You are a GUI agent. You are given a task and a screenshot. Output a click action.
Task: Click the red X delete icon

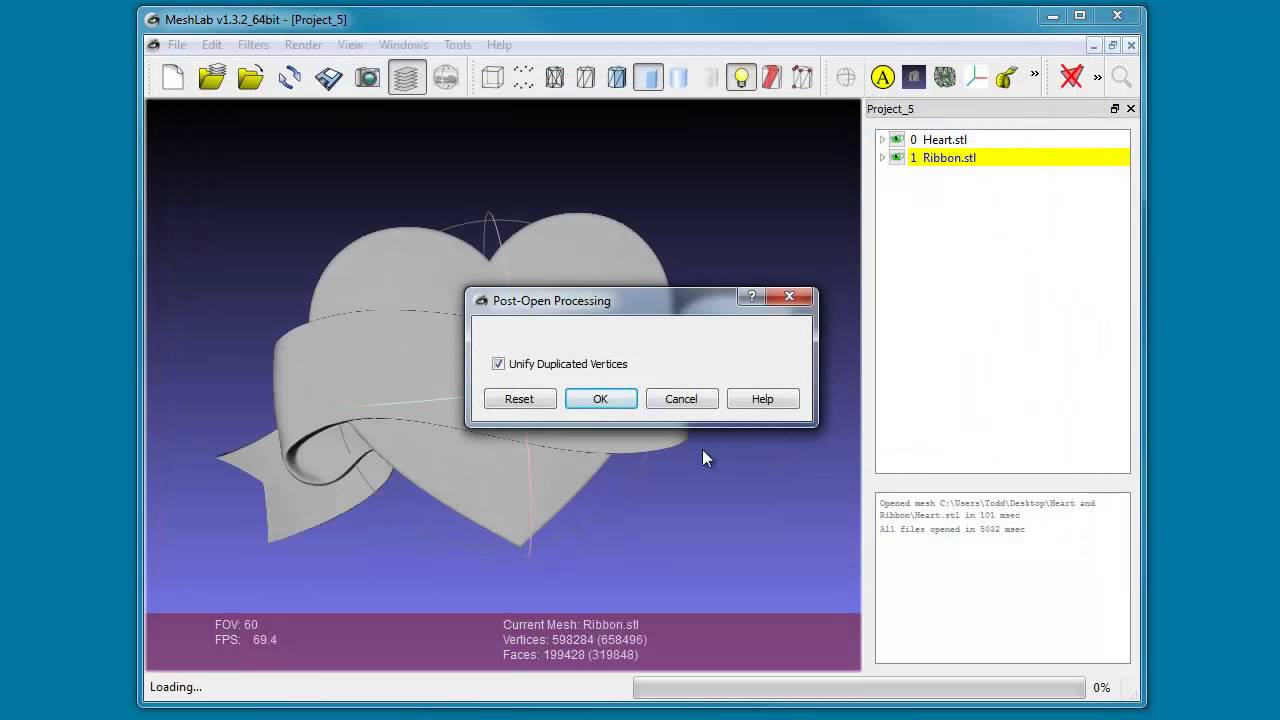[x=1071, y=77]
